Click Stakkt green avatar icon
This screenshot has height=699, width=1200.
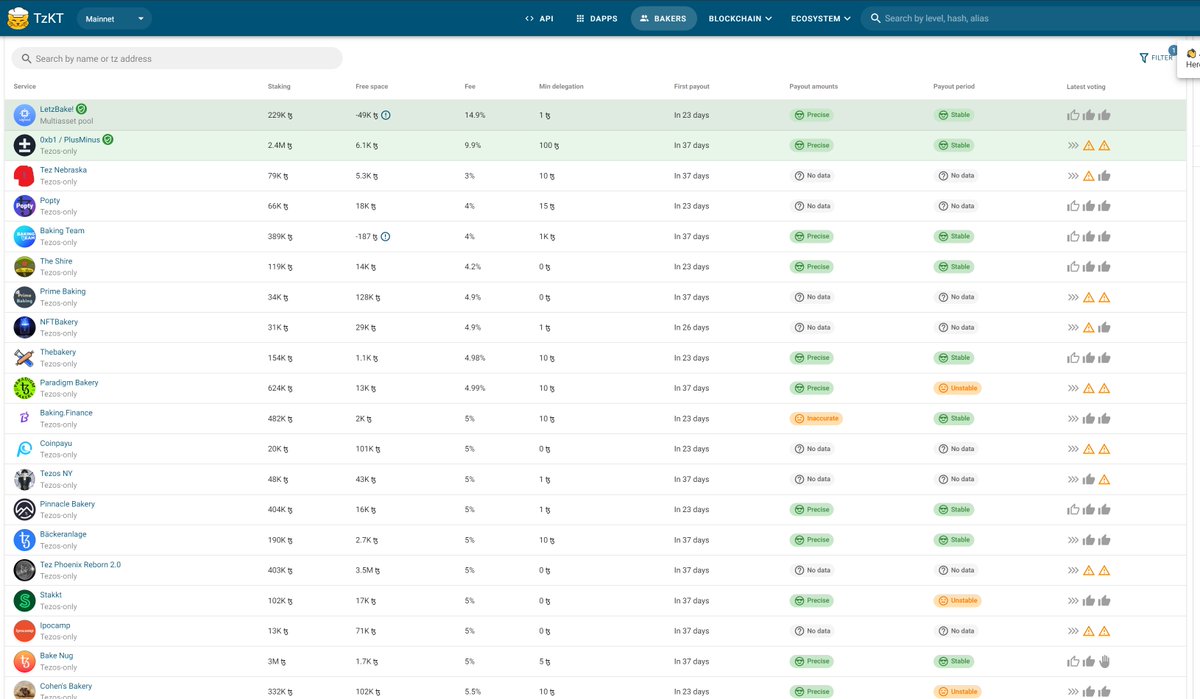pyautogui.click(x=24, y=601)
